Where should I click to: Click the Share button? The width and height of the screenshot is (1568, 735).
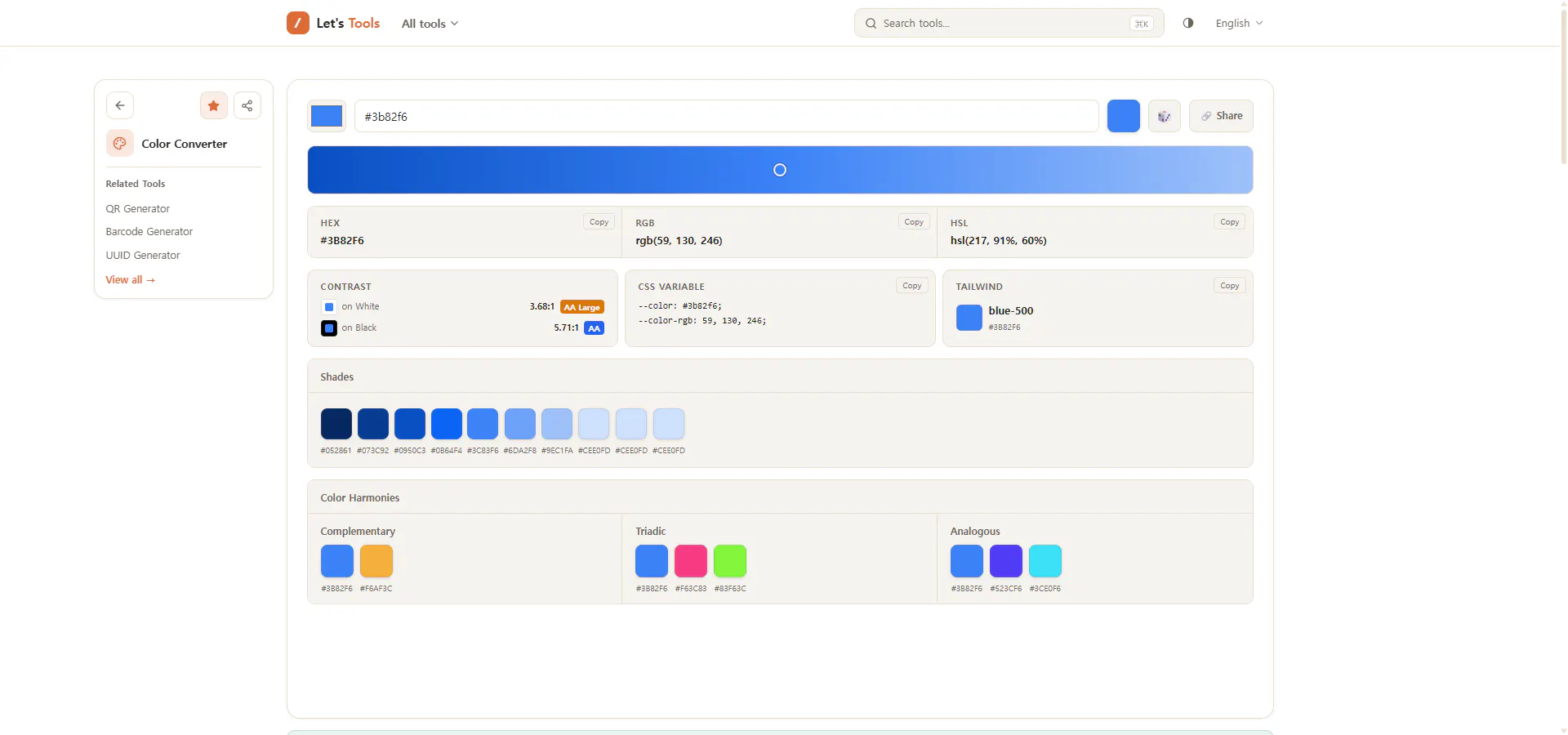1221,116
